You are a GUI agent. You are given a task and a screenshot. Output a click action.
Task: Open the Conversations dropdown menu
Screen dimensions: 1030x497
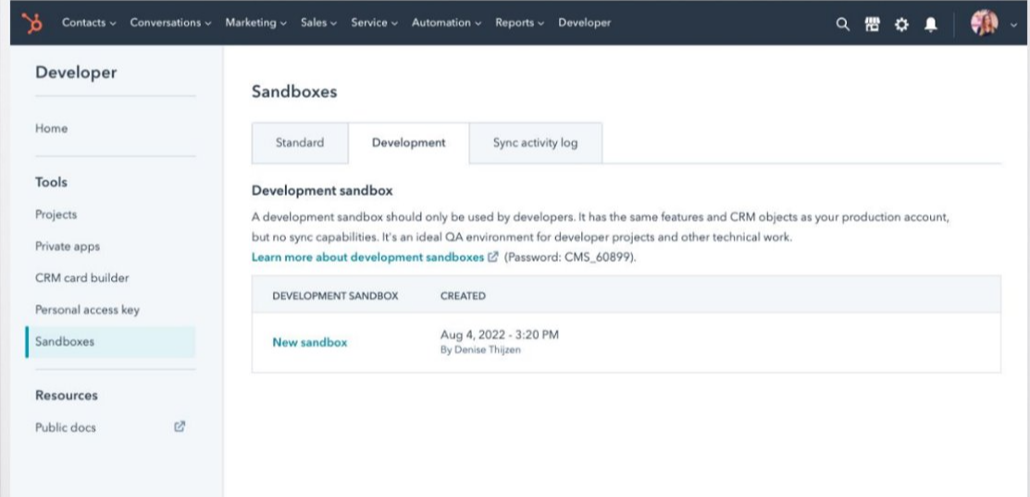(x=170, y=22)
